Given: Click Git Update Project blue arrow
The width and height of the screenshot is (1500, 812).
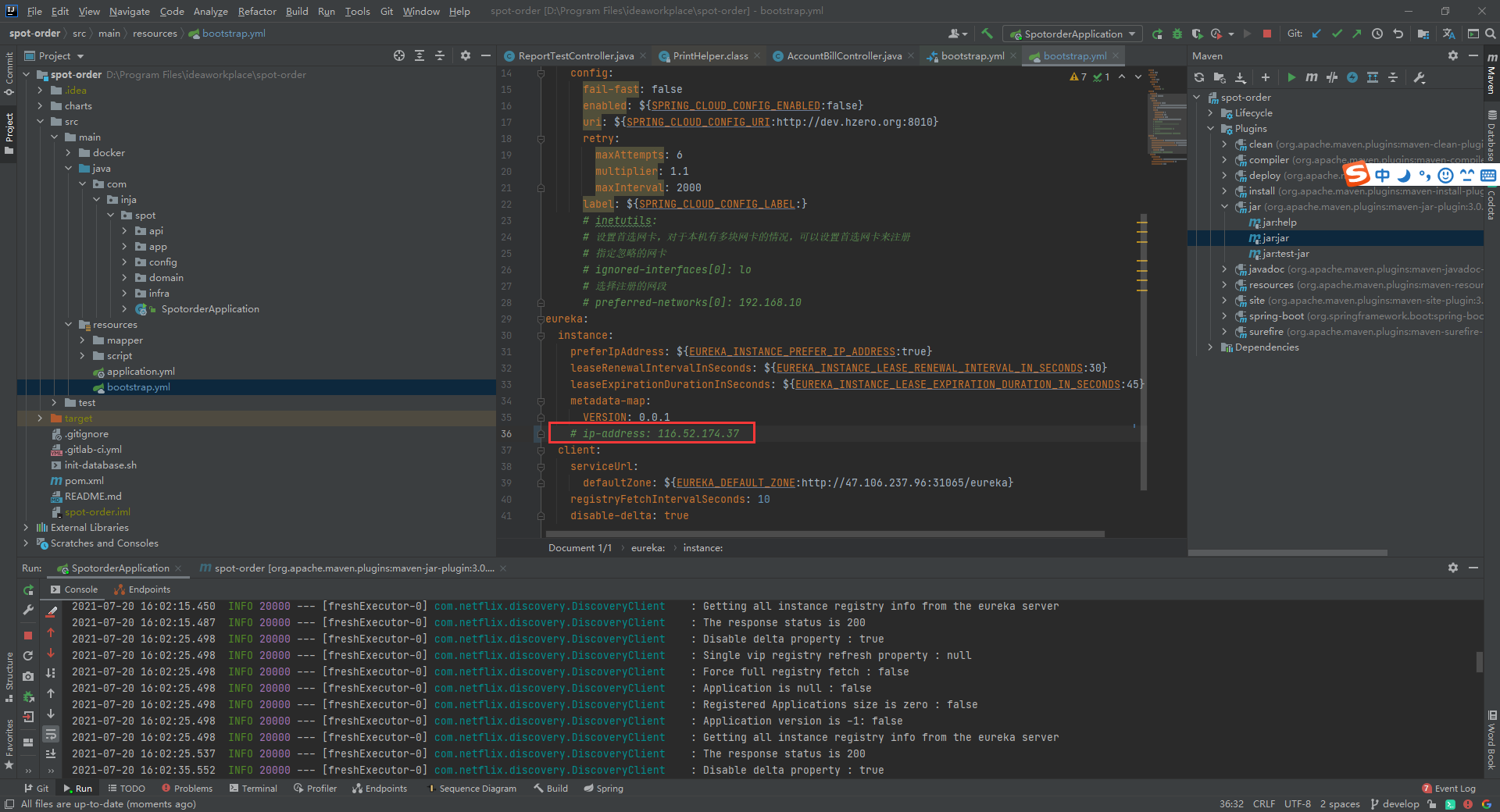Looking at the screenshot, I should pos(1316,34).
